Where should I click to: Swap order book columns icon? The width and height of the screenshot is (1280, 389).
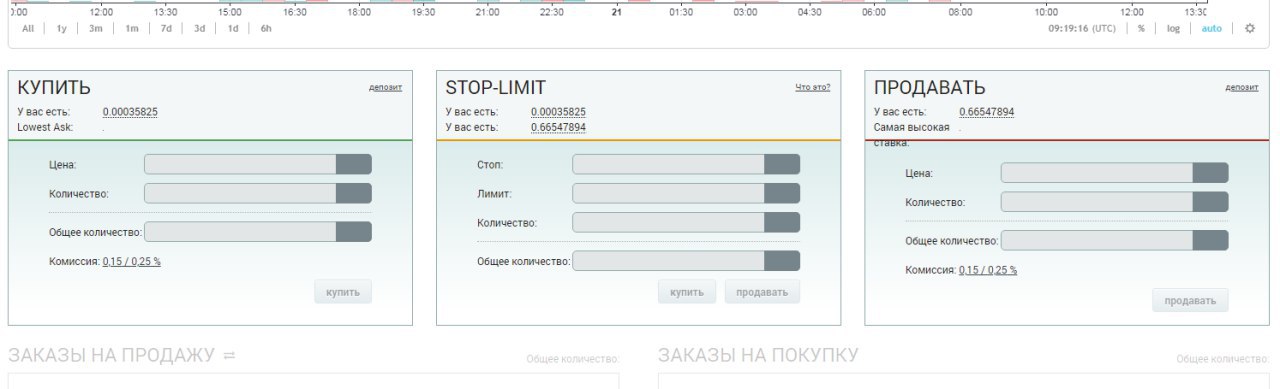tap(230, 355)
